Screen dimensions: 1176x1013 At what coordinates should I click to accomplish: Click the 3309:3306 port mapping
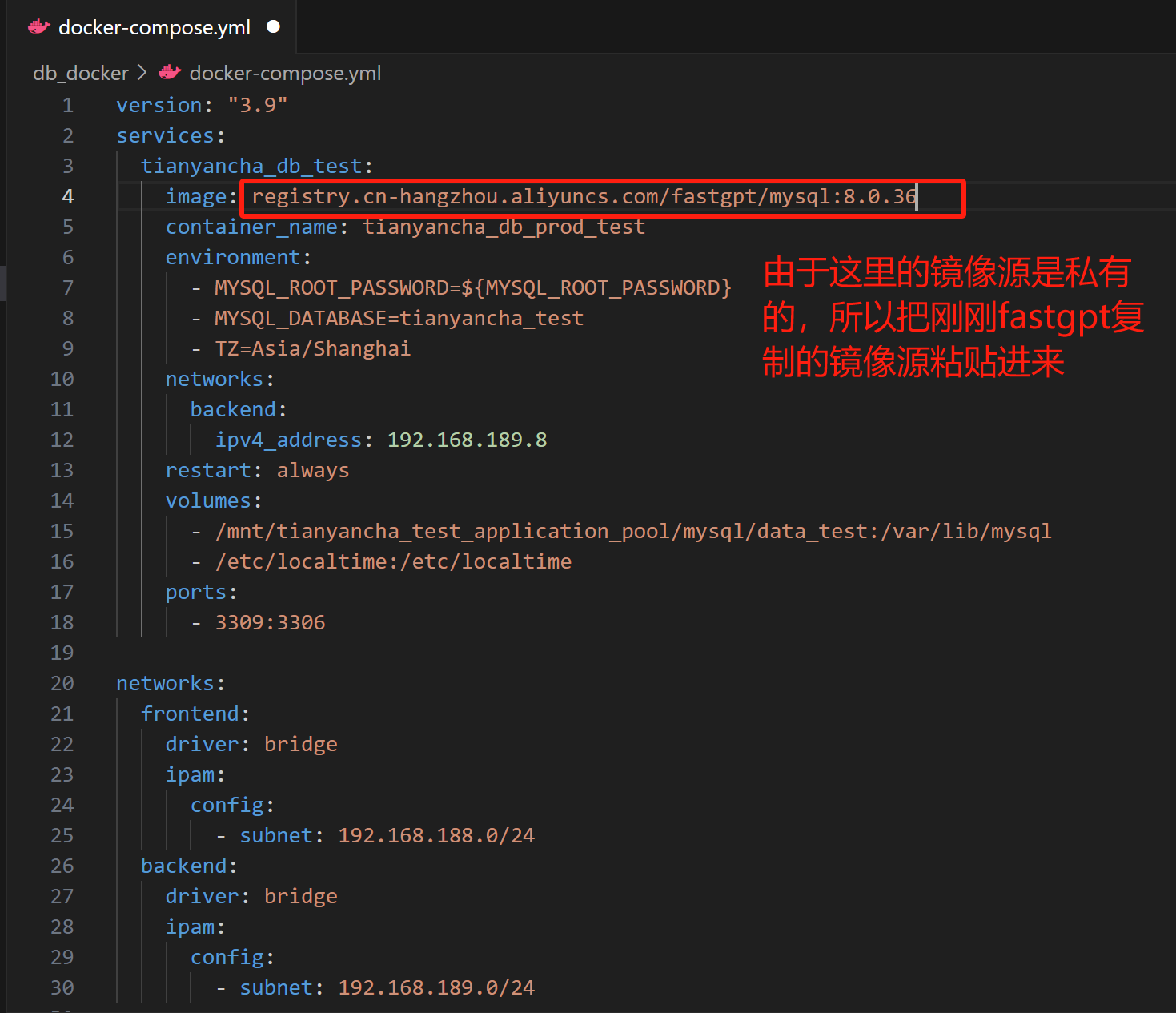click(270, 622)
